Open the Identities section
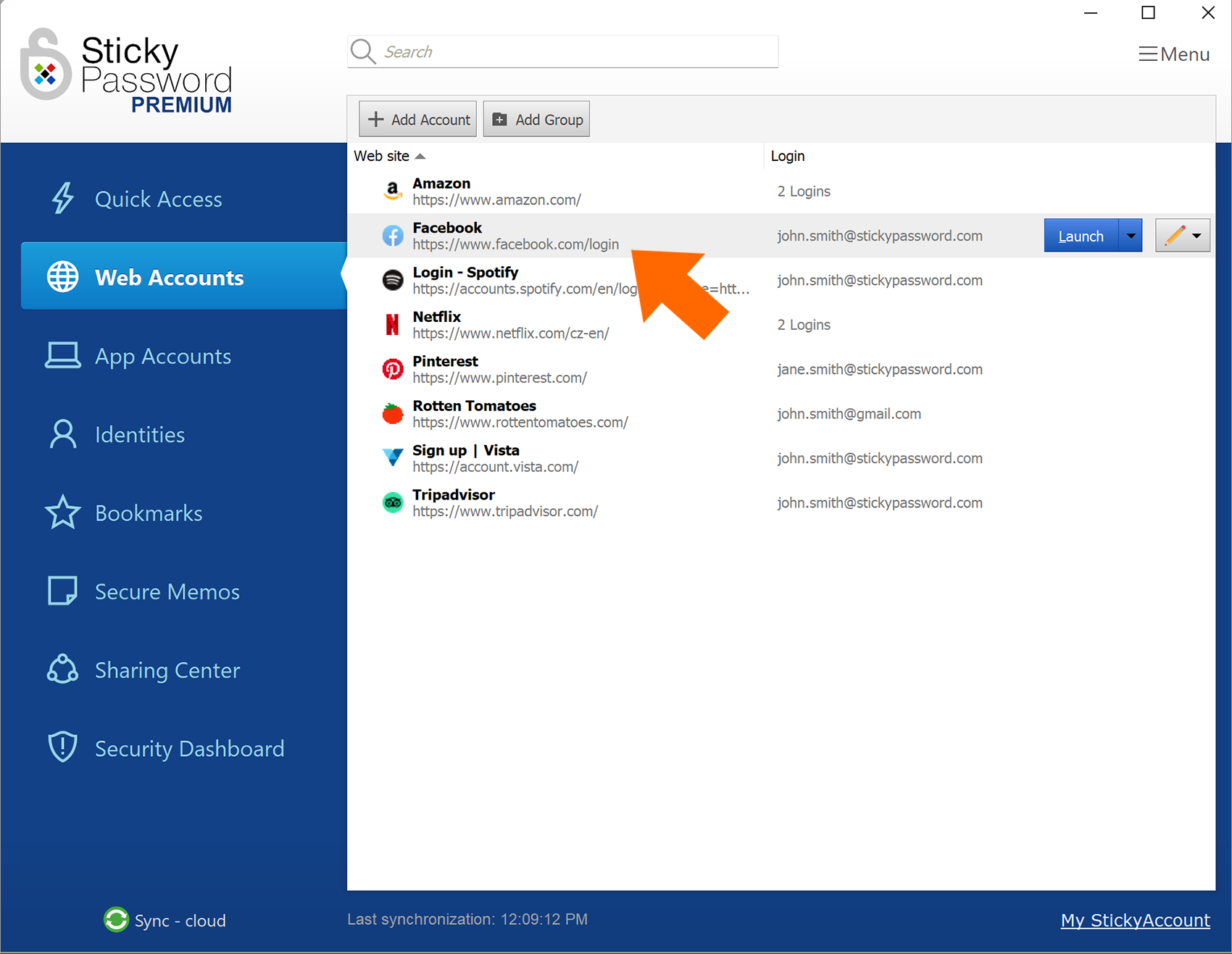This screenshot has height=954, width=1232. coord(140,434)
